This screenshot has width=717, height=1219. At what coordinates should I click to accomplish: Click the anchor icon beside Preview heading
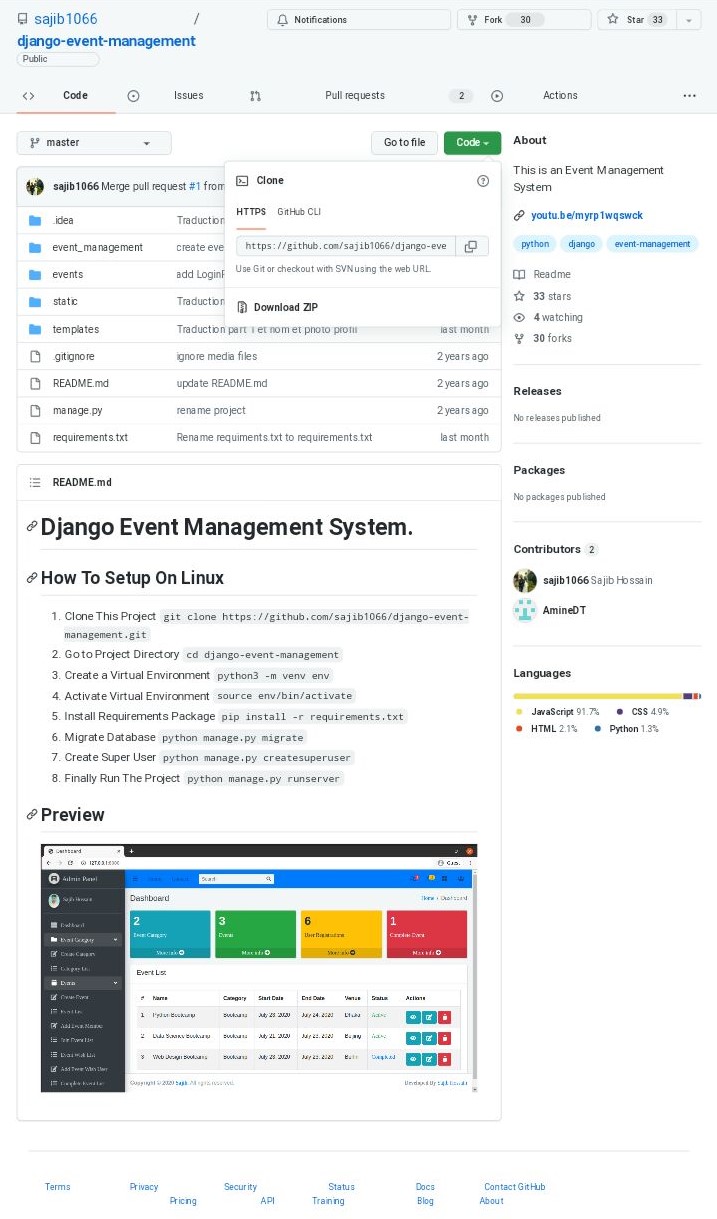pyautogui.click(x=32, y=815)
